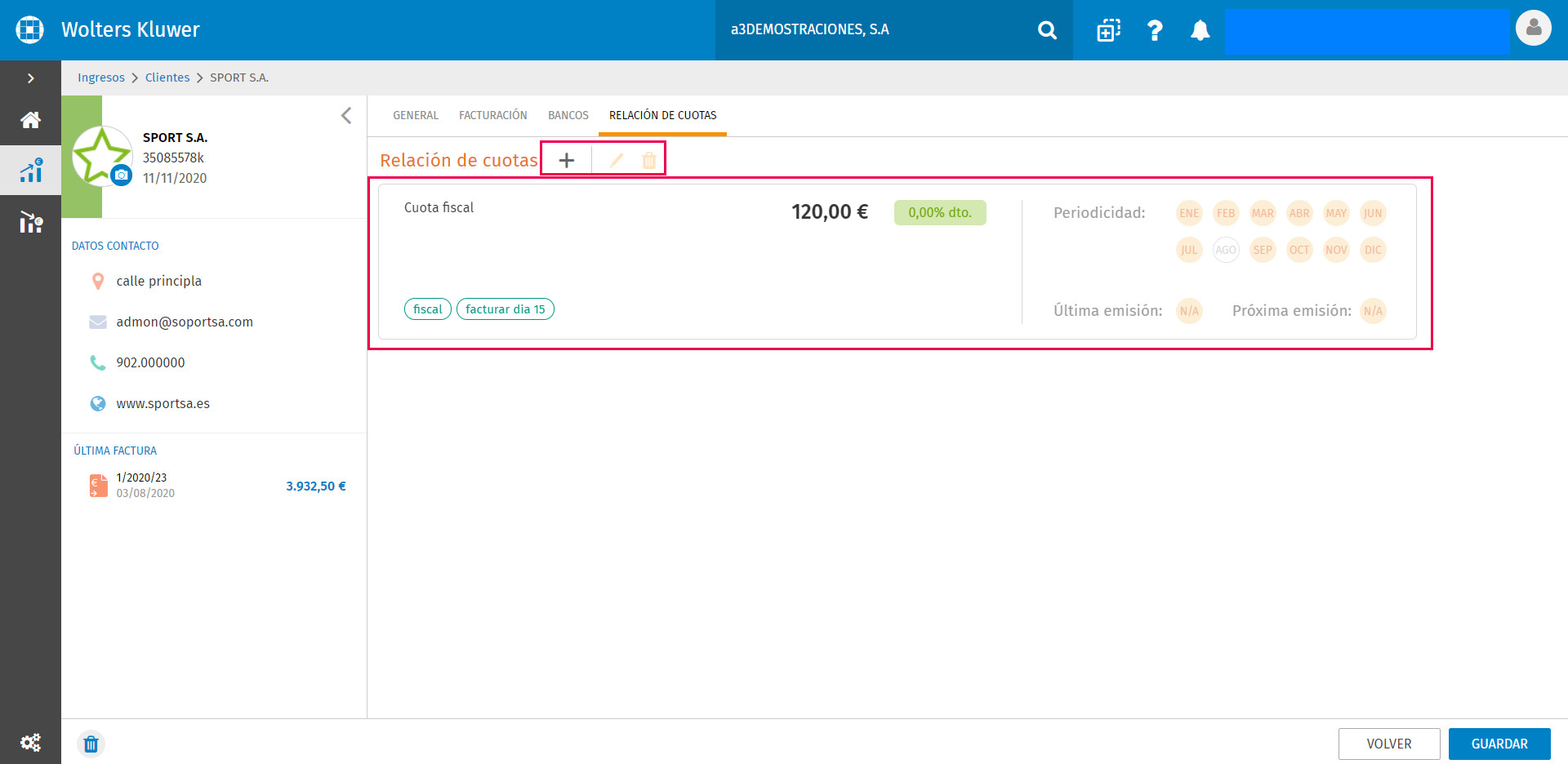Switch to the BANCOS tab

pyautogui.click(x=568, y=115)
